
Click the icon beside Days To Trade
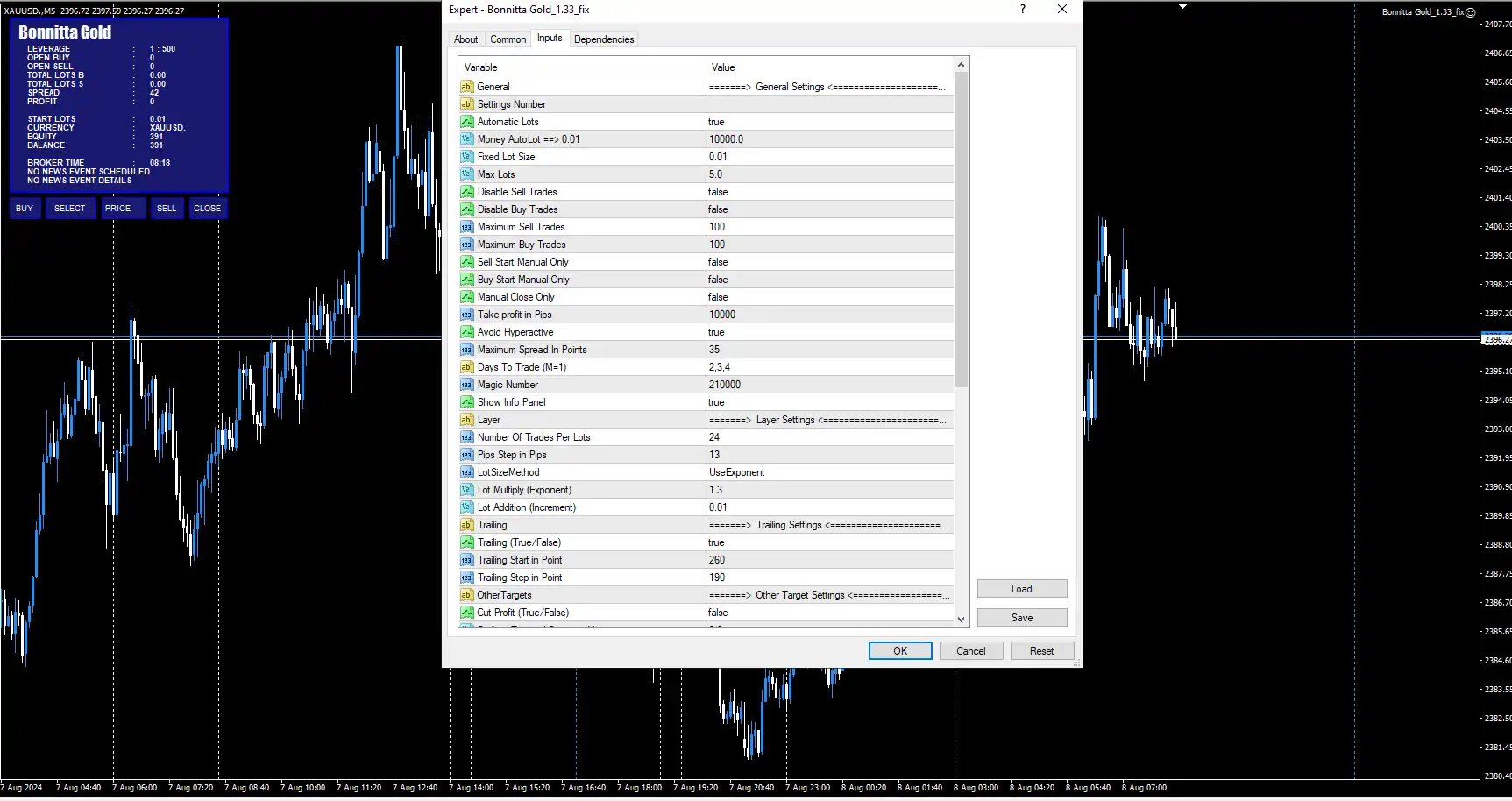(467, 367)
